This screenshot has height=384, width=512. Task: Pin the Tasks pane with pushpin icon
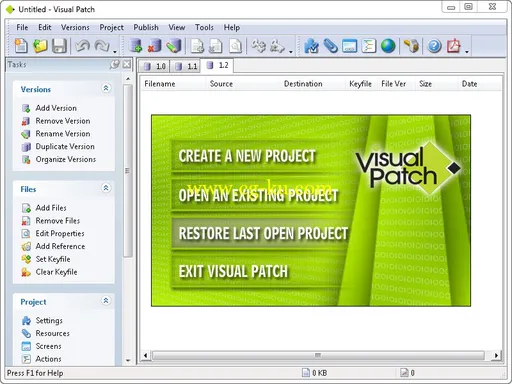115,64
